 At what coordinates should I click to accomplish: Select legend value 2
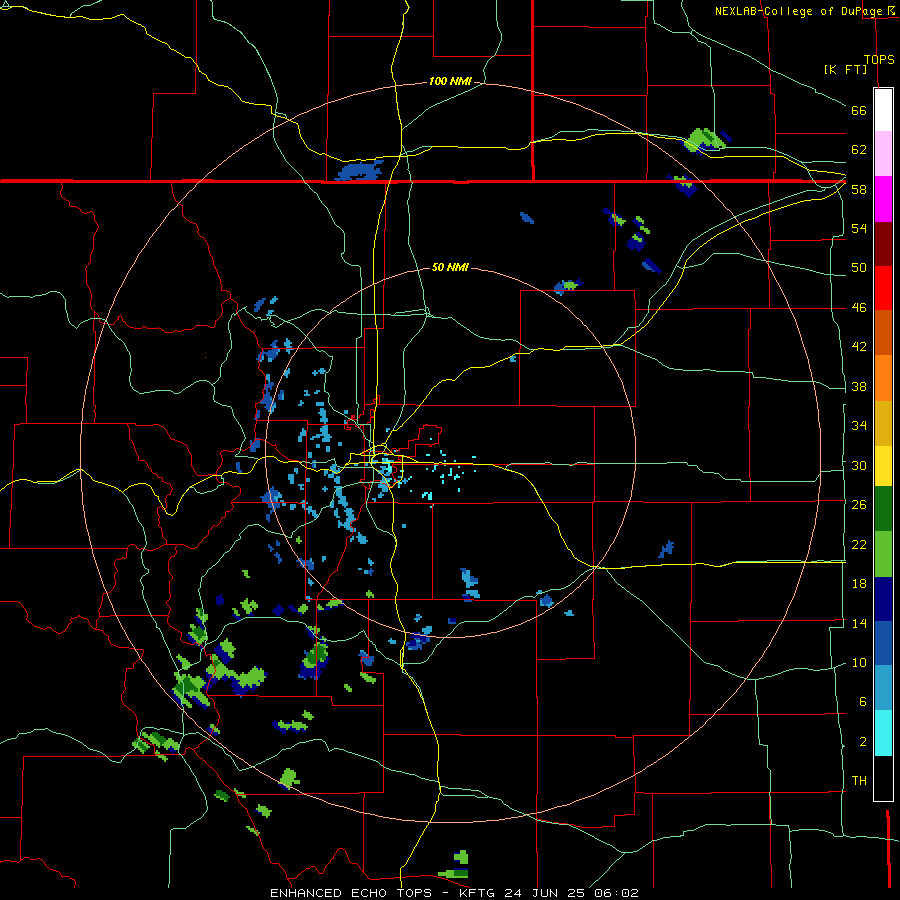pyautogui.click(x=863, y=742)
